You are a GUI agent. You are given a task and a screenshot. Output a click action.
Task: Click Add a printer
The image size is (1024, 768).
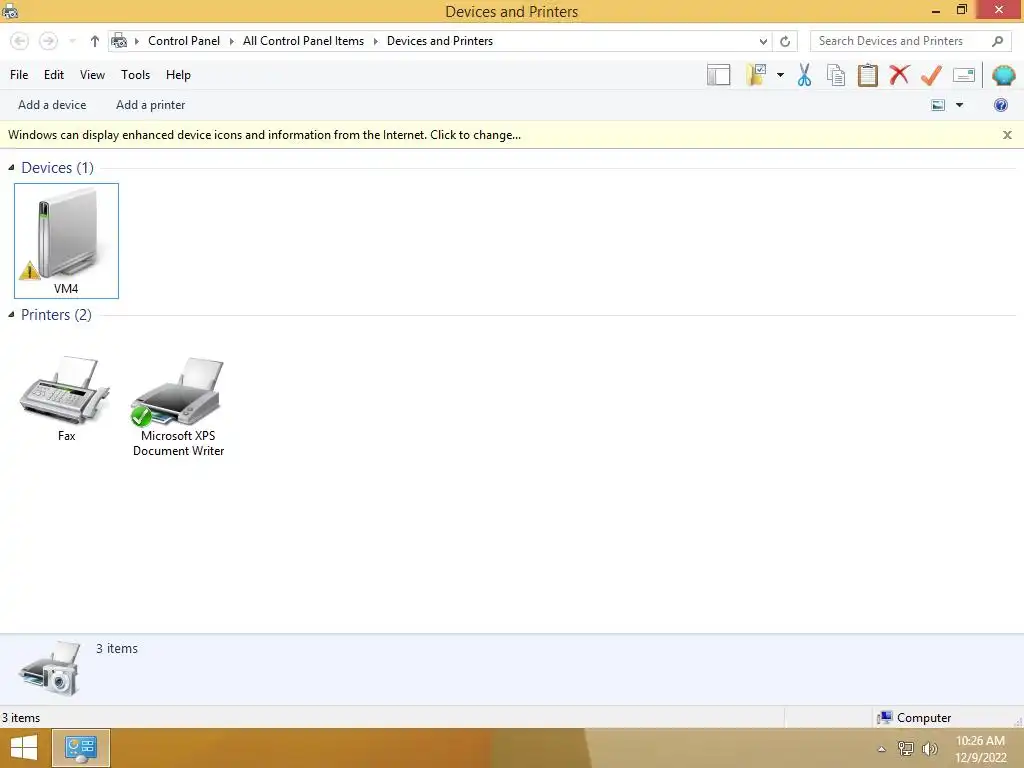150,105
